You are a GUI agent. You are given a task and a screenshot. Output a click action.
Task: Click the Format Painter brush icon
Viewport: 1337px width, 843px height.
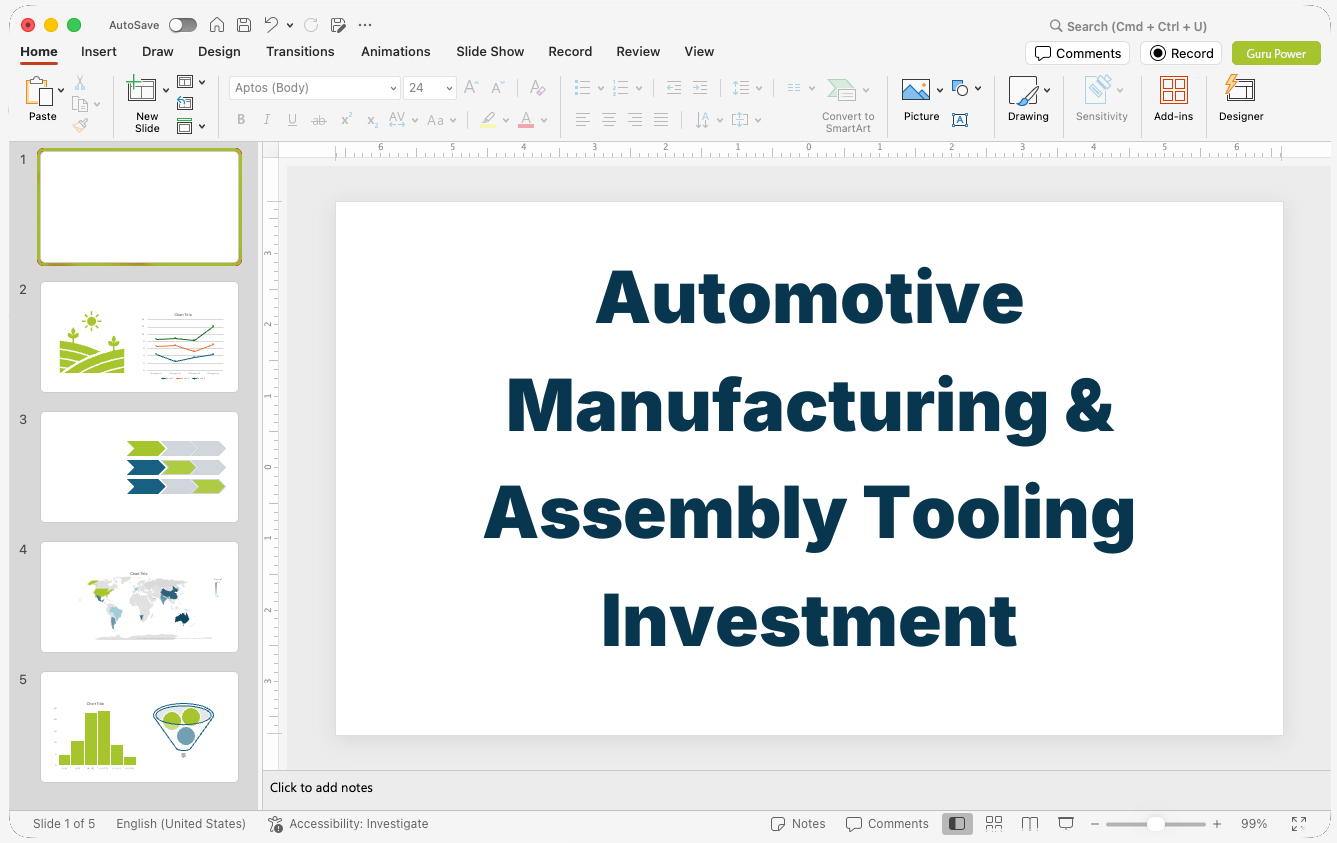(x=80, y=125)
